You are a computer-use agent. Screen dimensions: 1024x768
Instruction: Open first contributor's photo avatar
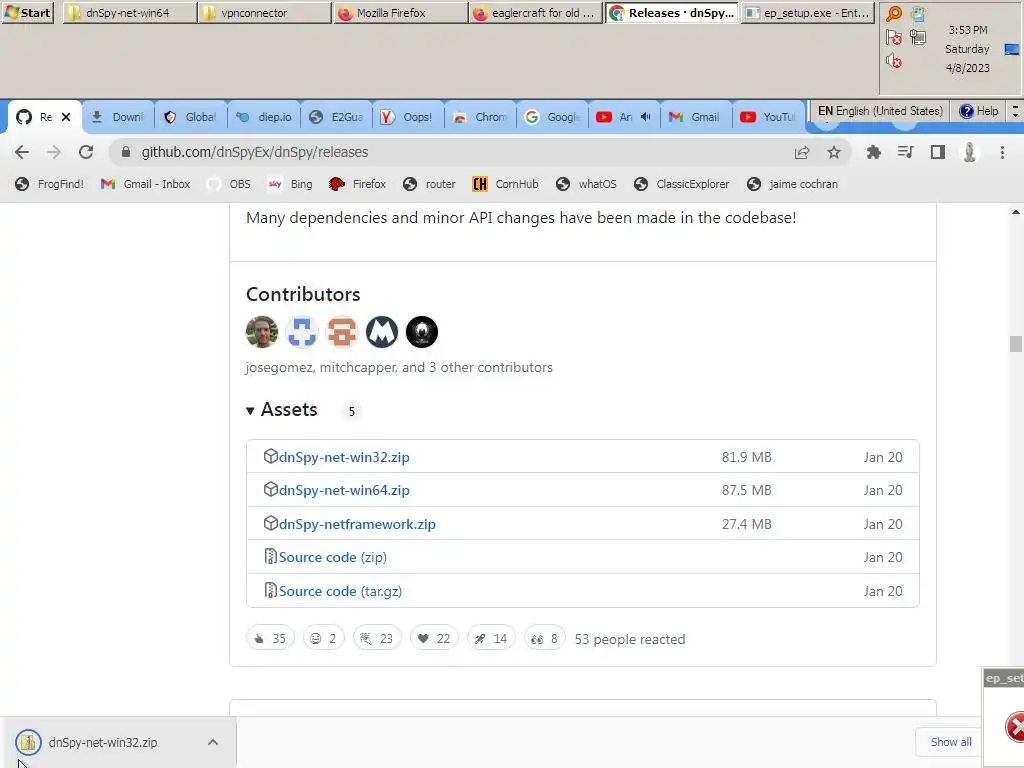(262, 332)
